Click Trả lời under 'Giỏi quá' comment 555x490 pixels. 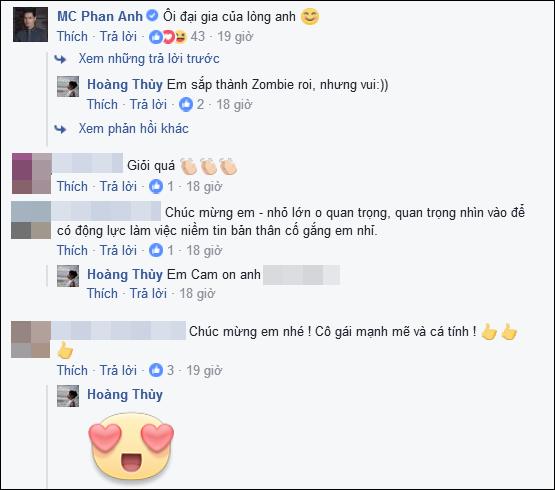tap(118, 186)
